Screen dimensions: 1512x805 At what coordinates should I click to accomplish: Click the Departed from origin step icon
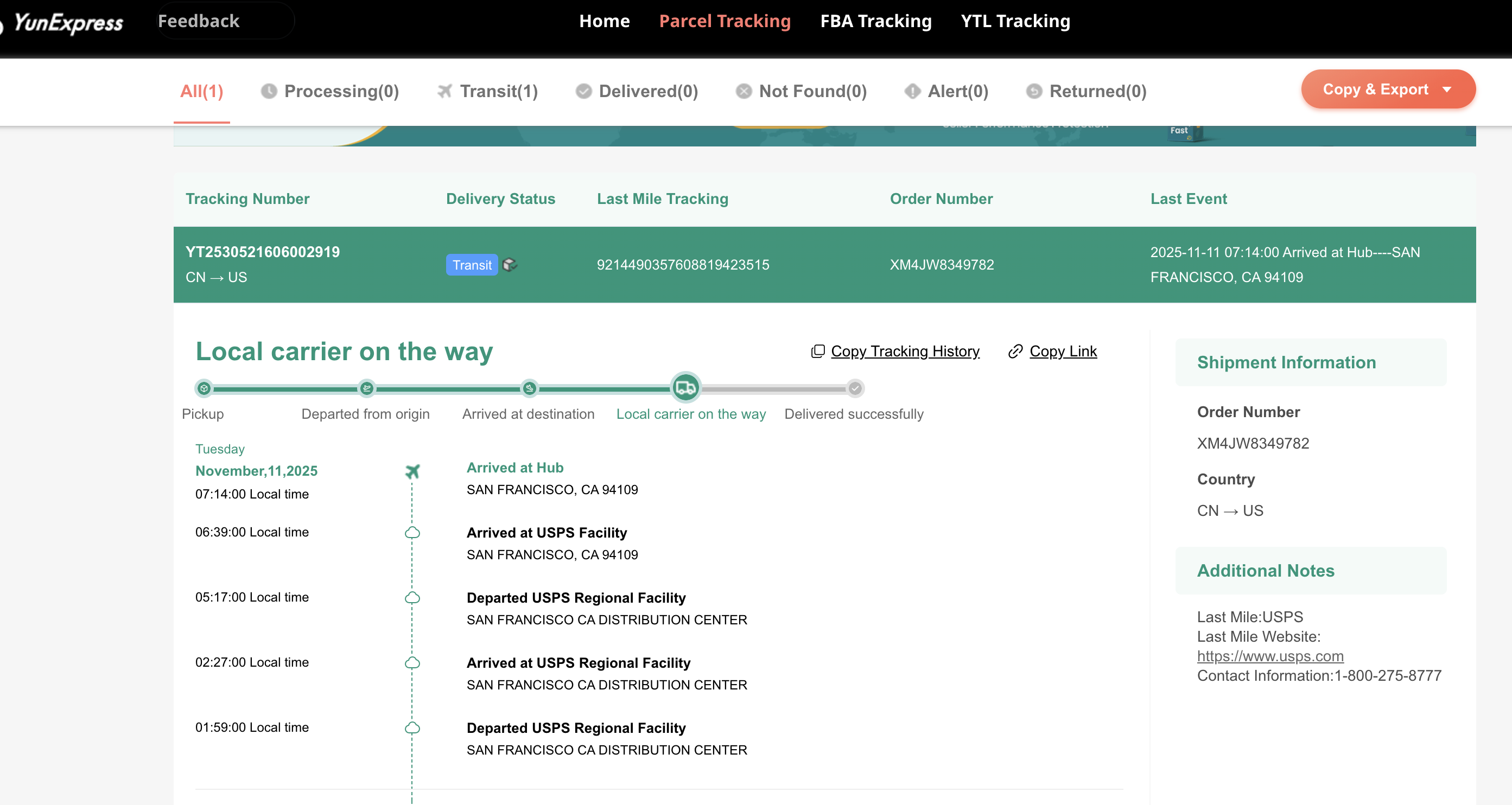(367, 388)
